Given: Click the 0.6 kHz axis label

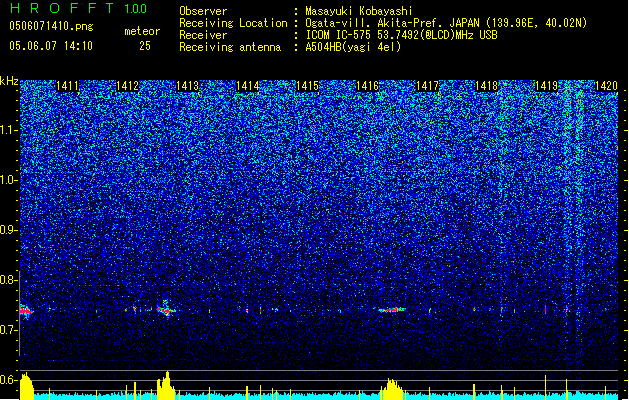Looking at the screenshot, I should 9,380.
